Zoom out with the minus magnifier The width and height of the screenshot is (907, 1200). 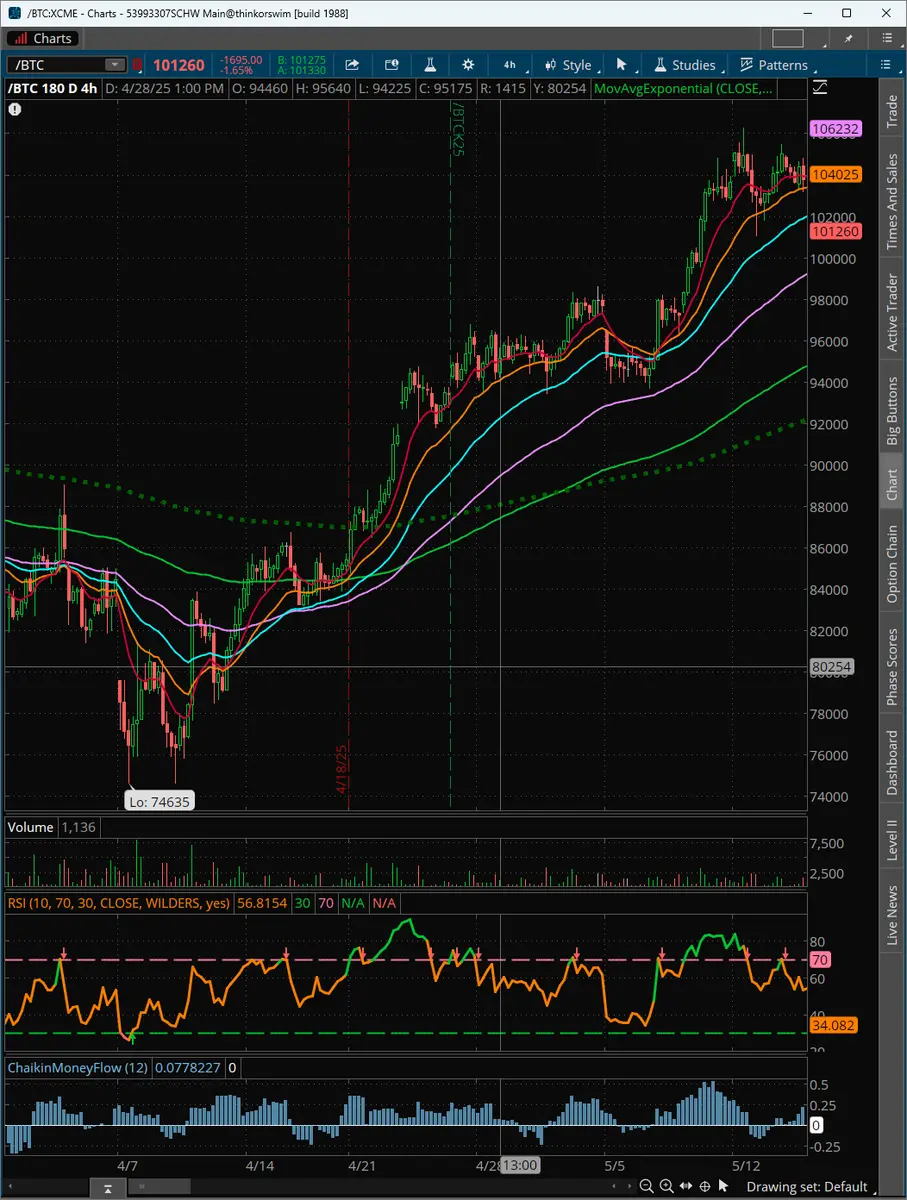(x=648, y=1187)
